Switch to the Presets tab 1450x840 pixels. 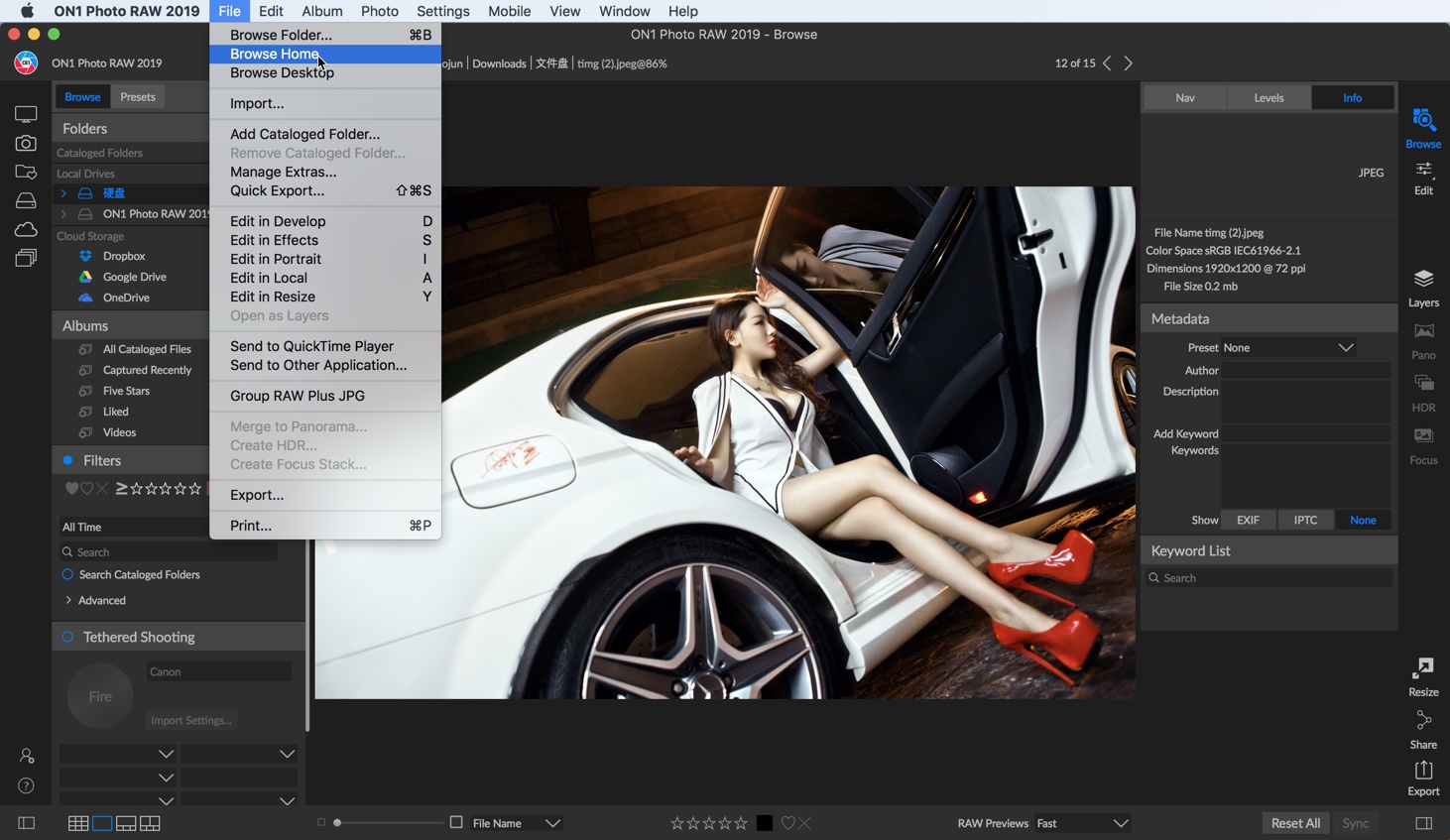(138, 97)
